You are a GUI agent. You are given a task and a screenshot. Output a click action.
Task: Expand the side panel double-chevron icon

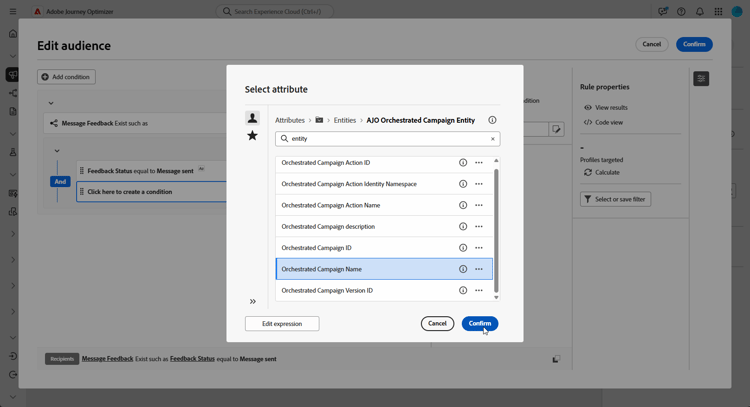253,301
